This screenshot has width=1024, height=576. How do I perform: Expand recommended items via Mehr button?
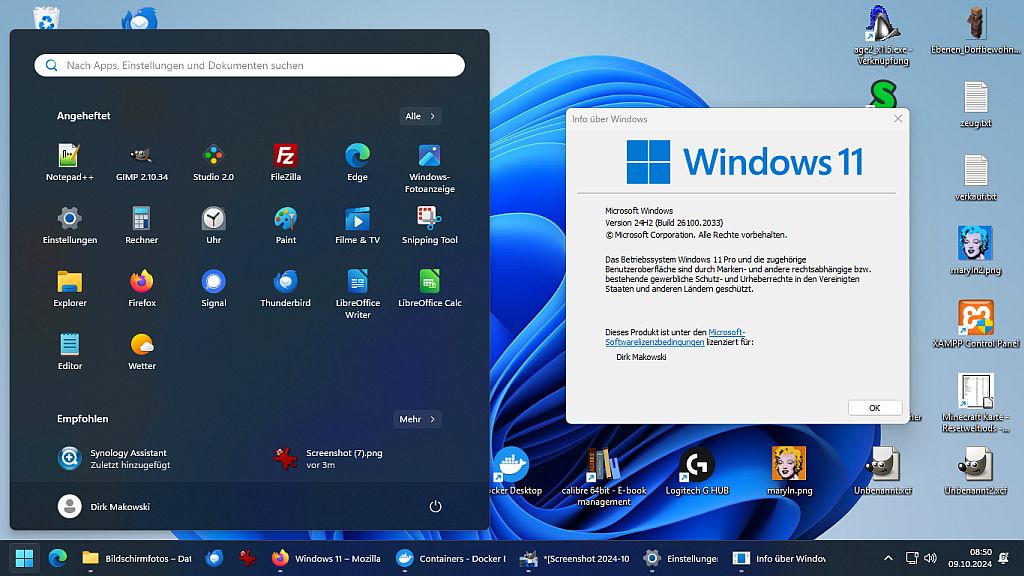tap(417, 419)
